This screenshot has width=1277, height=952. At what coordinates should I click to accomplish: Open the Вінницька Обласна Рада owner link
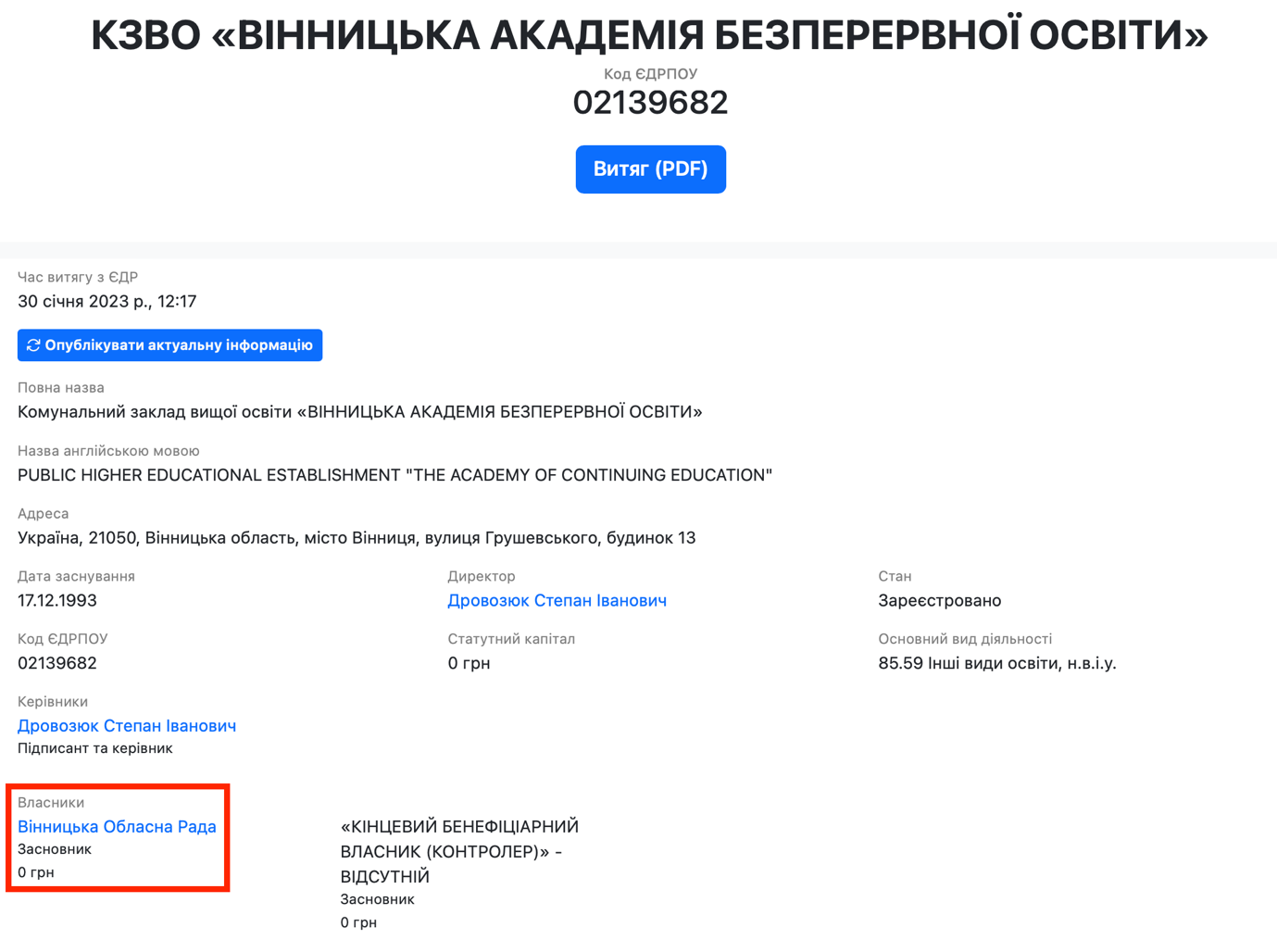coord(117,827)
